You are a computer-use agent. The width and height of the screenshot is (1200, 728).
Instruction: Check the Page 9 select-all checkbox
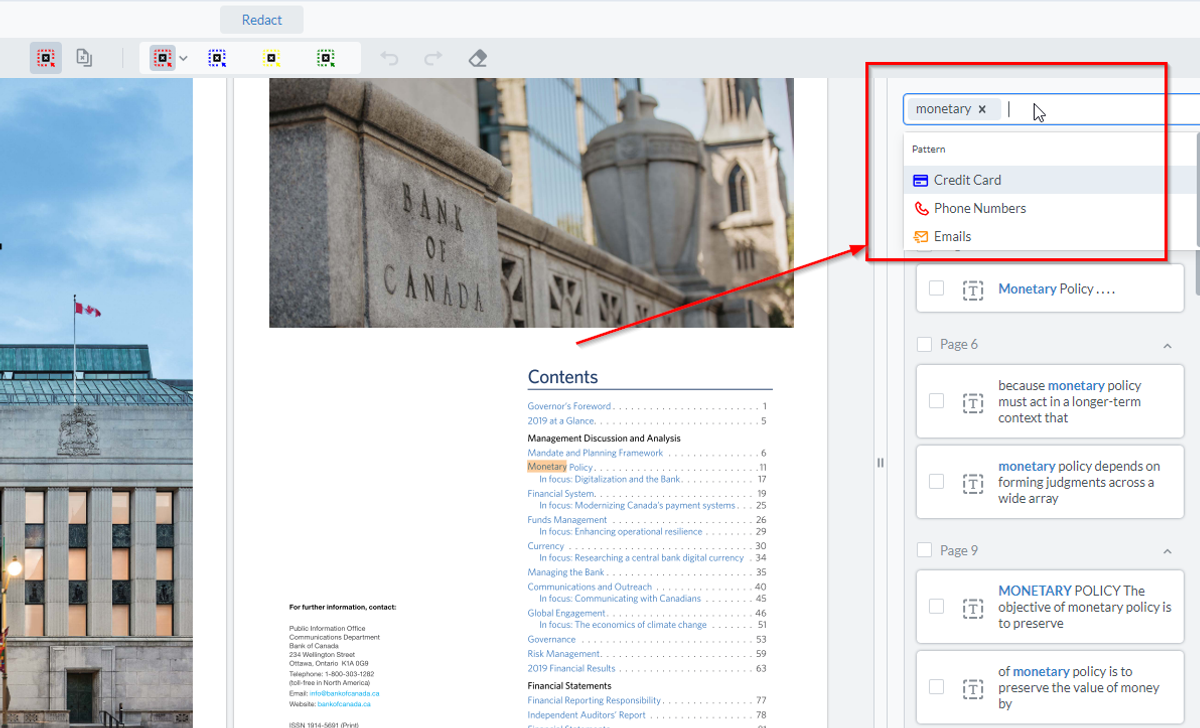(923, 550)
